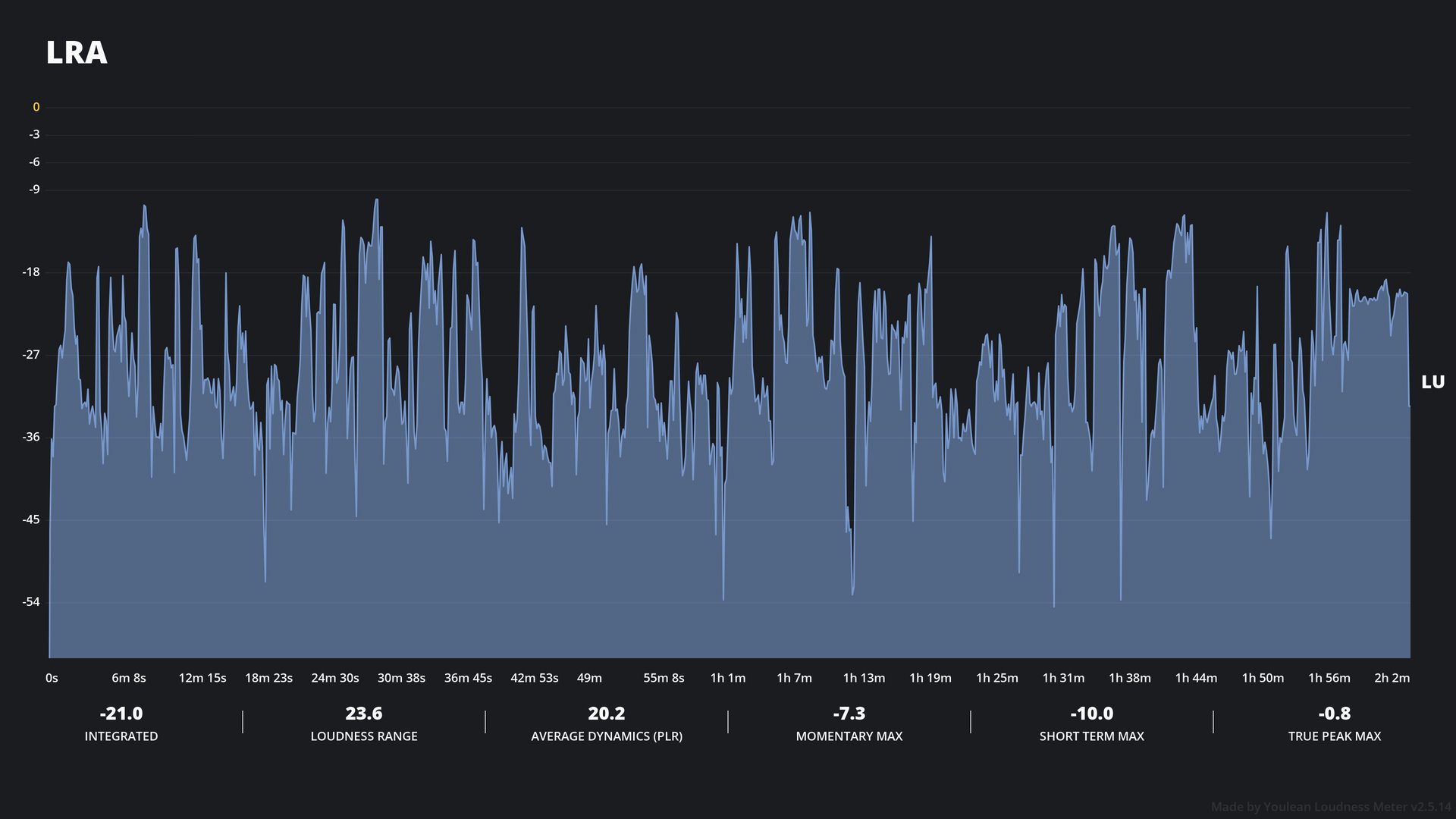Click the 1h 13m time marker
The image size is (1456, 819).
pyautogui.click(x=864, y=678)
